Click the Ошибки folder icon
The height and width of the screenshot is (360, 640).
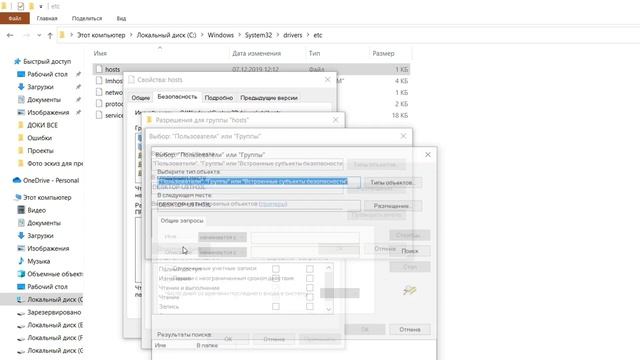coord(21,138)
